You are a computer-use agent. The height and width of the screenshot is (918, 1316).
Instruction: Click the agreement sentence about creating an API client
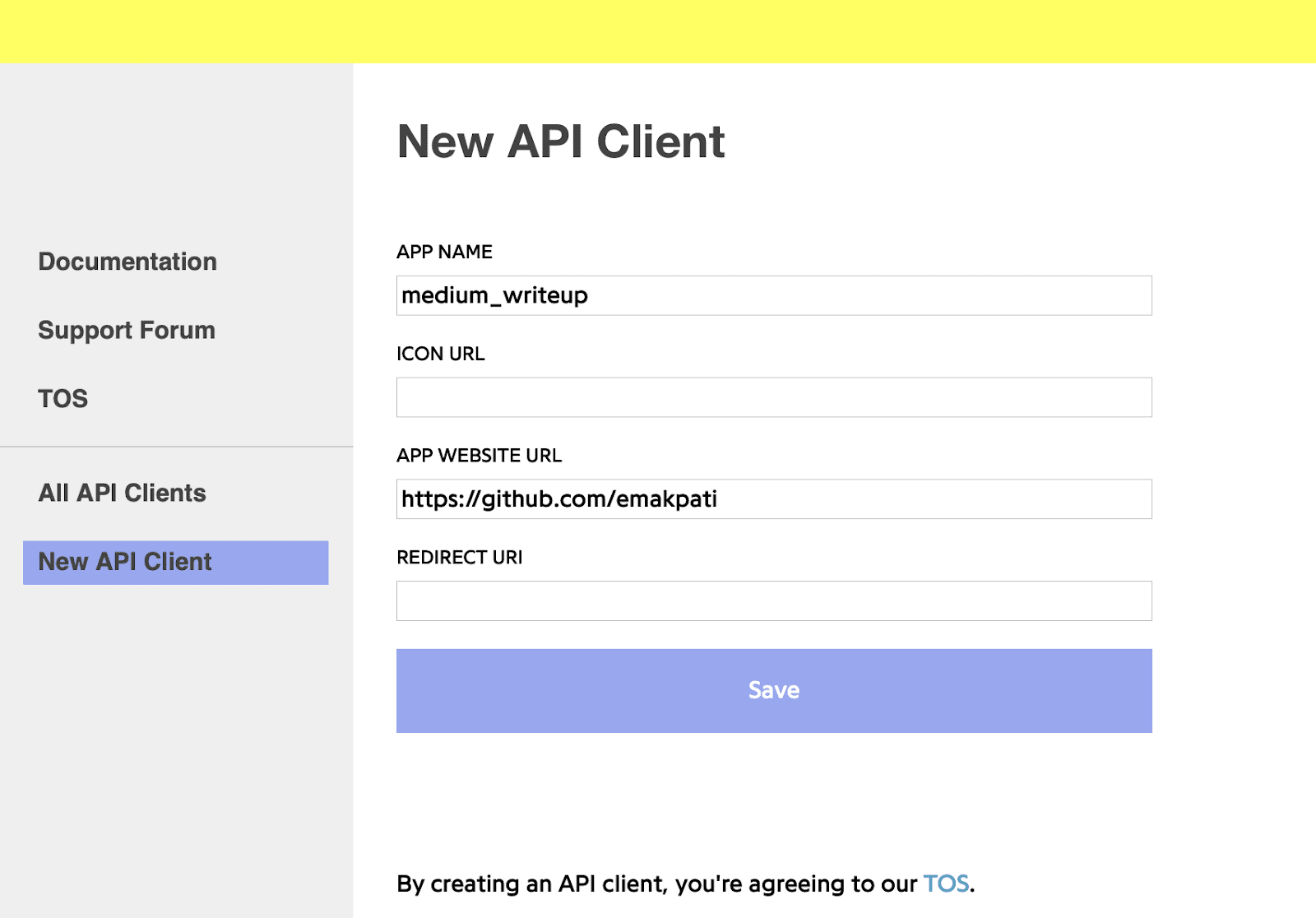685,883
